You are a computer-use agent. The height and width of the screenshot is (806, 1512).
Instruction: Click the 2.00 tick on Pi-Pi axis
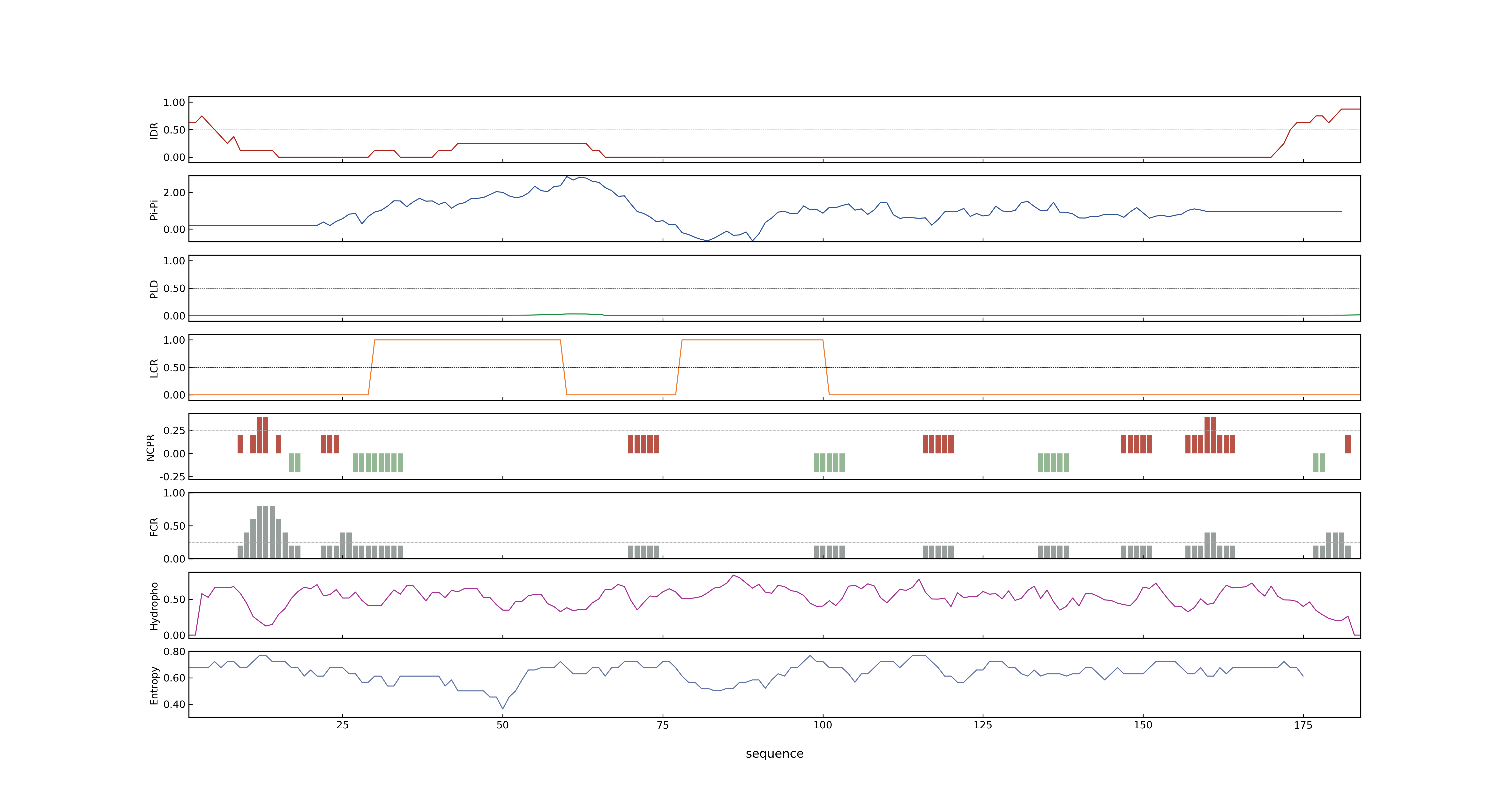point(174,192)
